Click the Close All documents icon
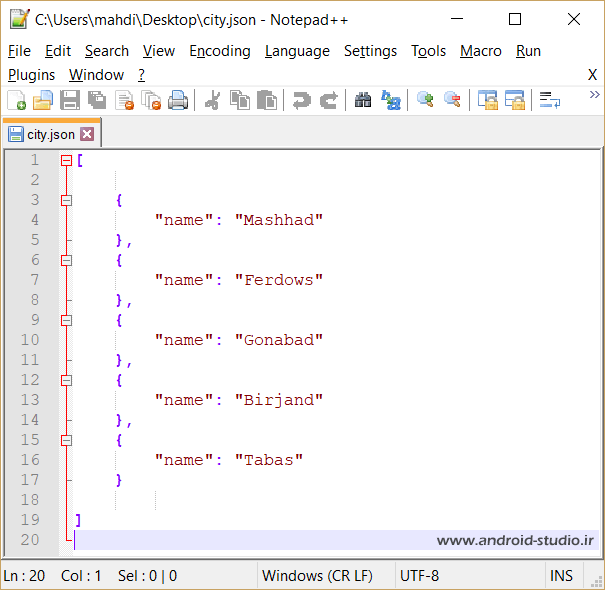Viewport: 605px width, 590px height. click(151, 100)
